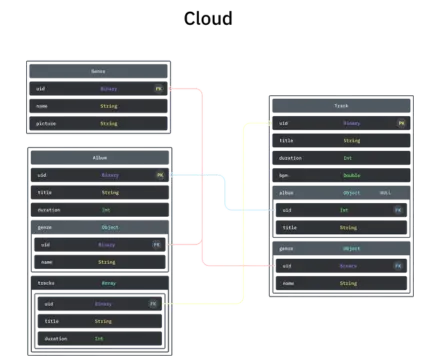Select the bpm Double row in Track table
440x360 pixels.
341,175
